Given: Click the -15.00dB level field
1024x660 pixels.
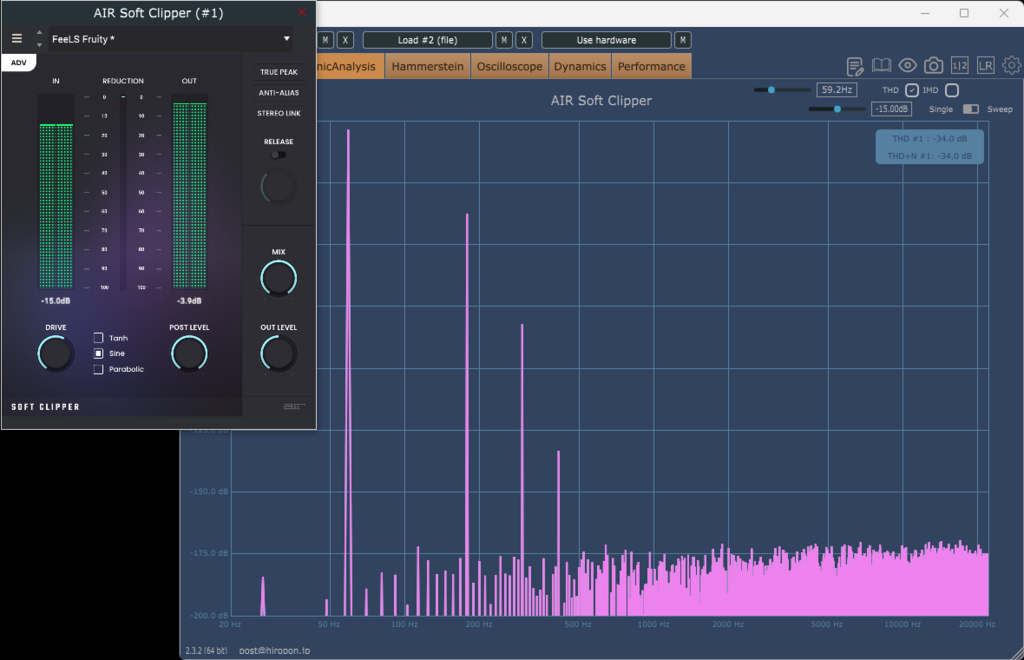Looking at the screenshot, I should 891,109.
